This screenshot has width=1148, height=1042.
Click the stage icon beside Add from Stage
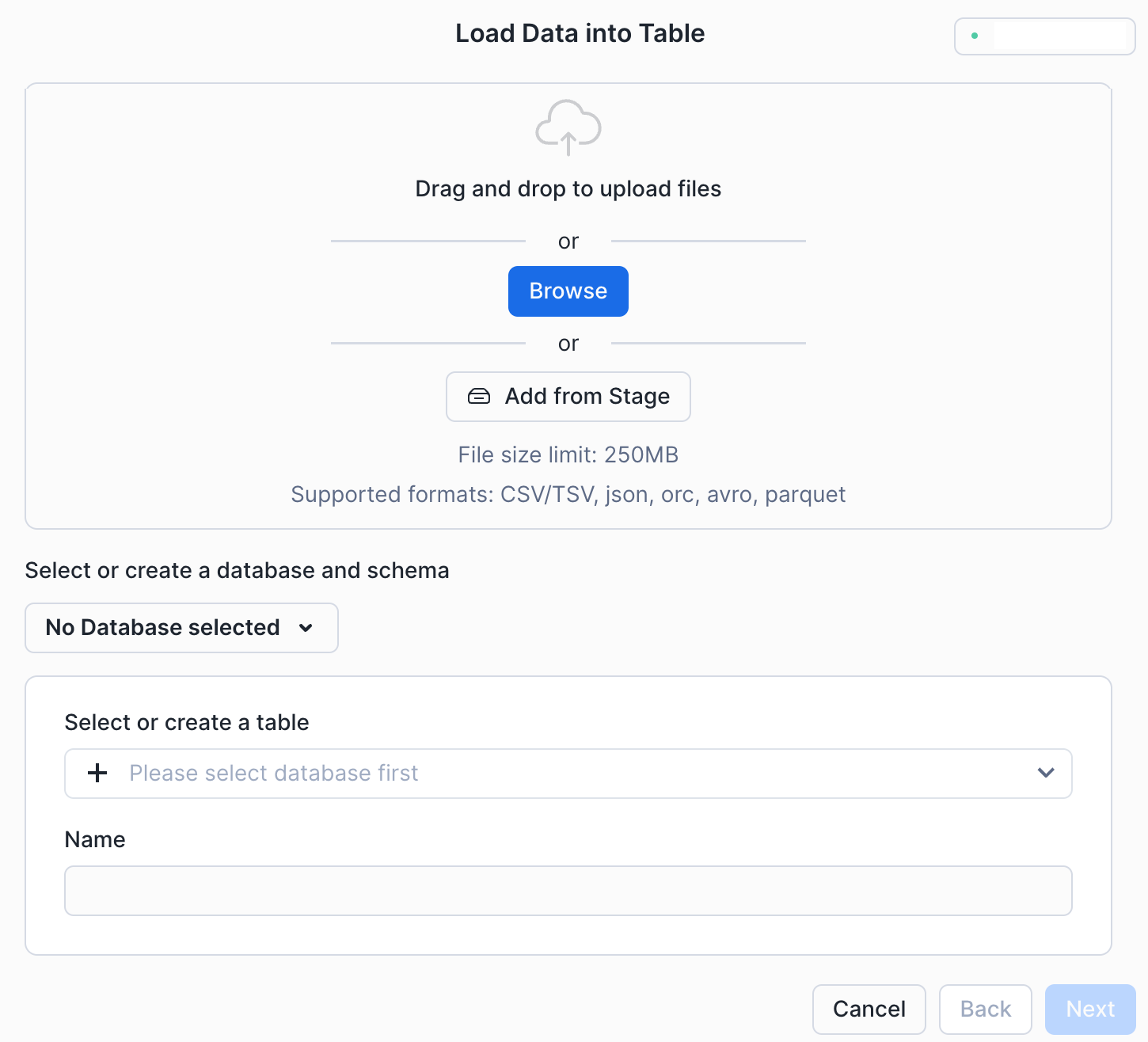(x=479, y=397)
